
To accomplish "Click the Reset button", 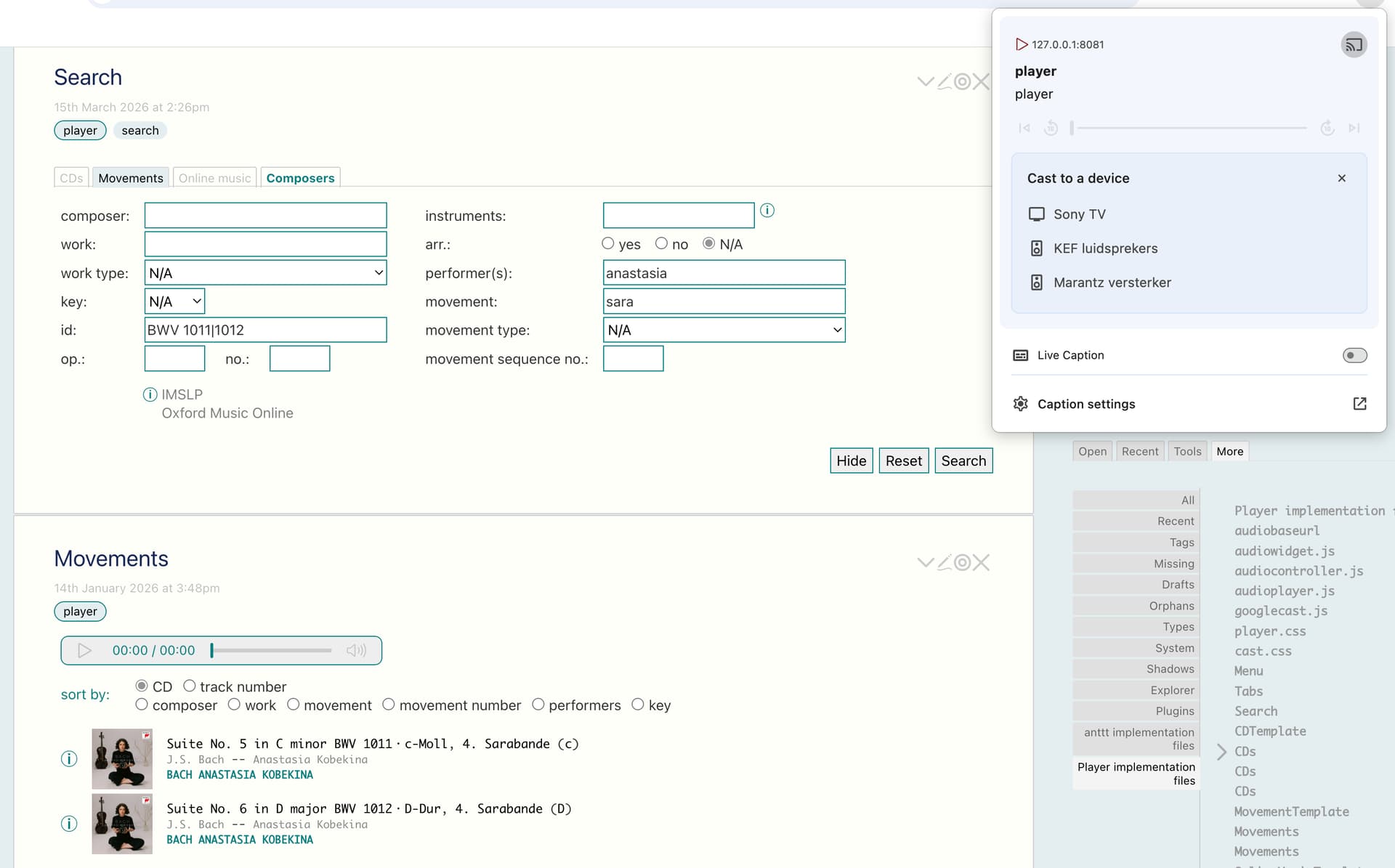I will (x=903, y=461).
